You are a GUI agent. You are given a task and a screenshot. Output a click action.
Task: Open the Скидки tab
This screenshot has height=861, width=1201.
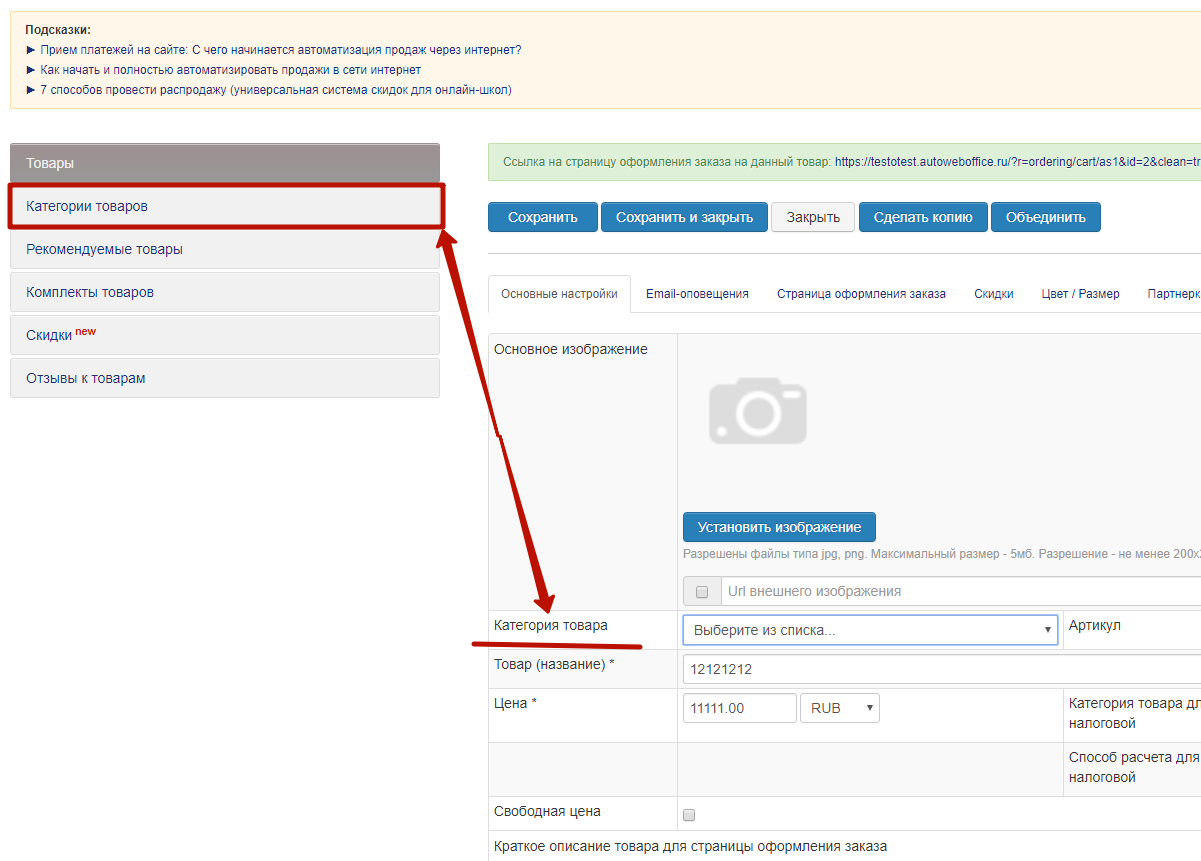pyautogui.click(x=993, y=294)
